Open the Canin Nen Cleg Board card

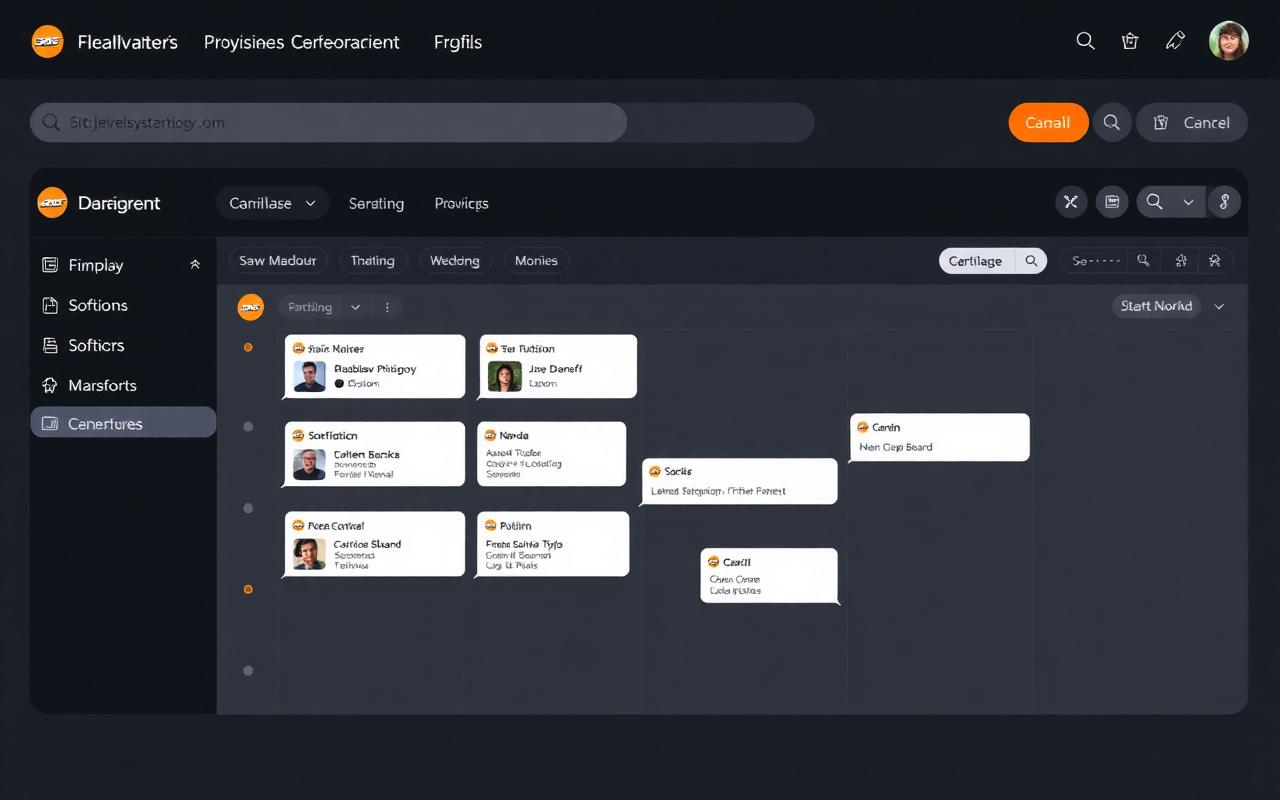coord(939,437)
